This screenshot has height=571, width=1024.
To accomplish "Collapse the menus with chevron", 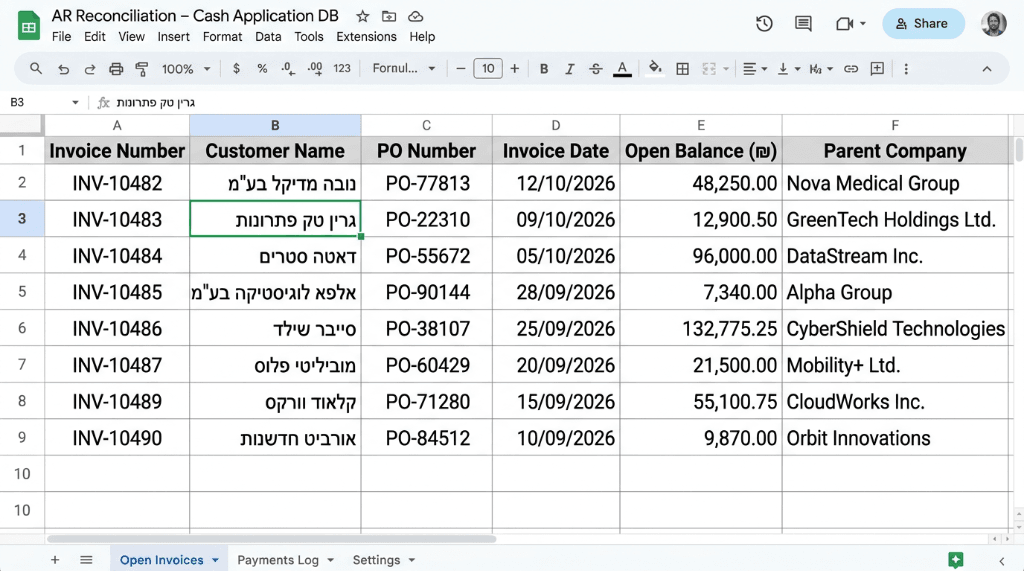I will point(987,69).
